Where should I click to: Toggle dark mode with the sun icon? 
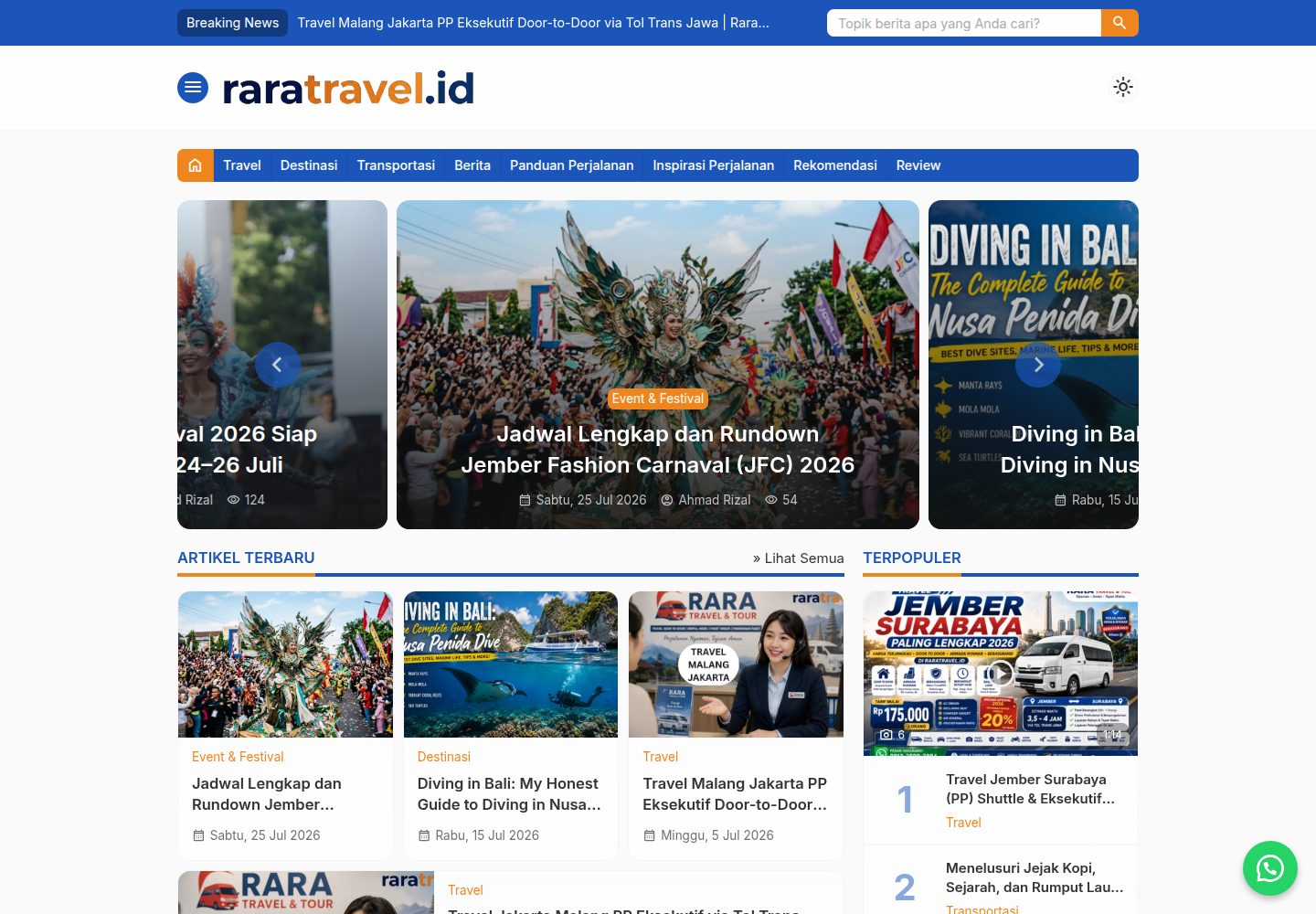click(x=1123, y=87)
